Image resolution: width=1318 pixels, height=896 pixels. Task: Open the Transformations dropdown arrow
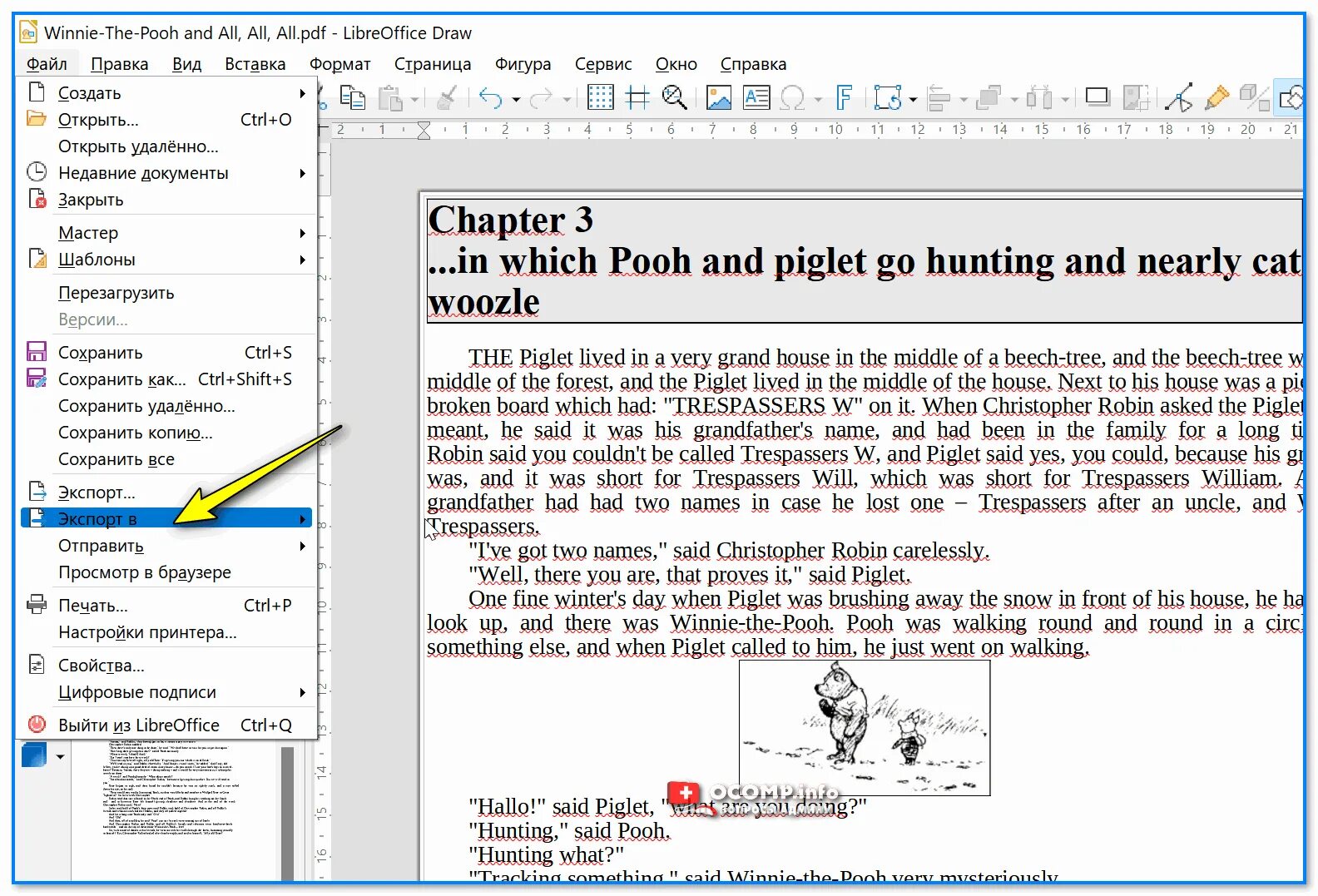[913, 100]
